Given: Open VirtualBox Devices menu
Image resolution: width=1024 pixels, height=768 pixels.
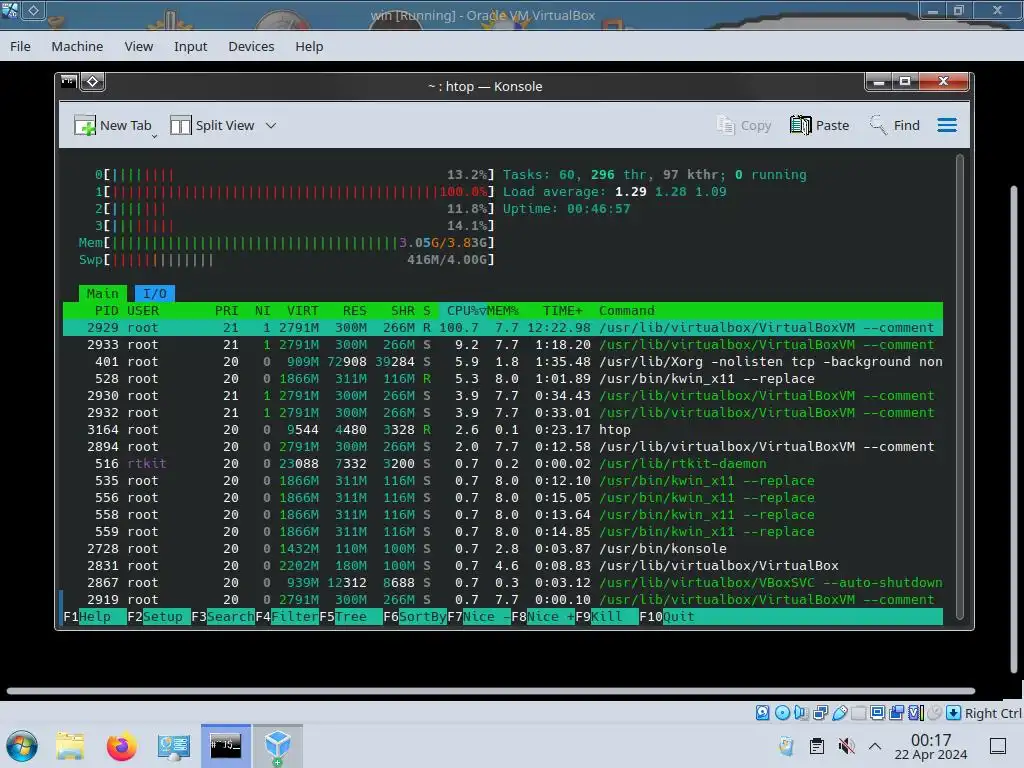Looking at the screenshot, I should click(251, 46).
